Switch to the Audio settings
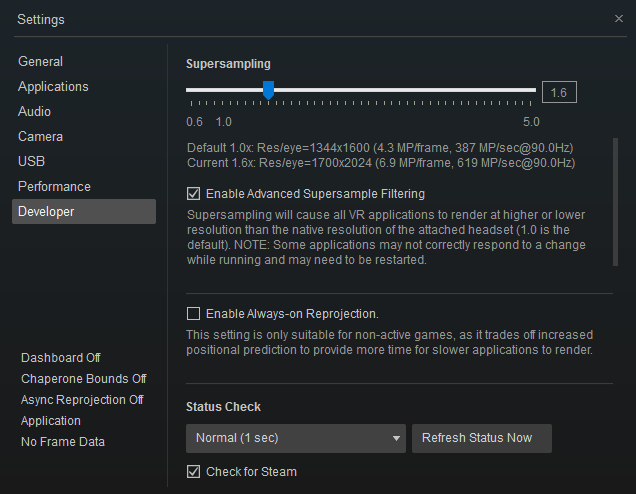636x494 pixels. pyautogui.click(x=34, y=112)
